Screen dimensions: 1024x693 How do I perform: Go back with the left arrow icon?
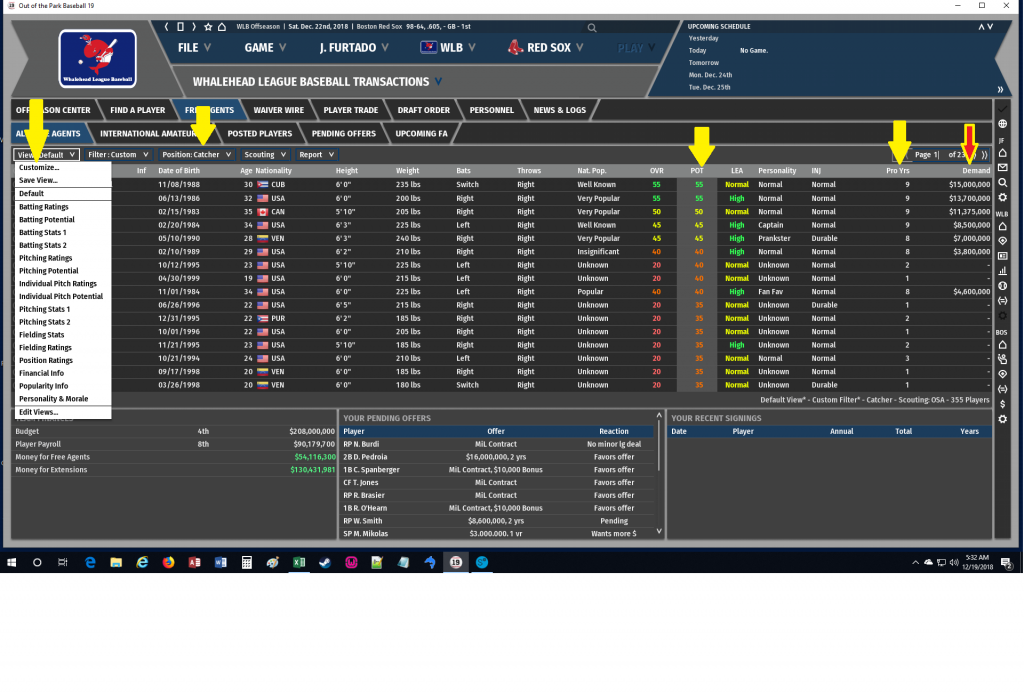tap(167, 27)
